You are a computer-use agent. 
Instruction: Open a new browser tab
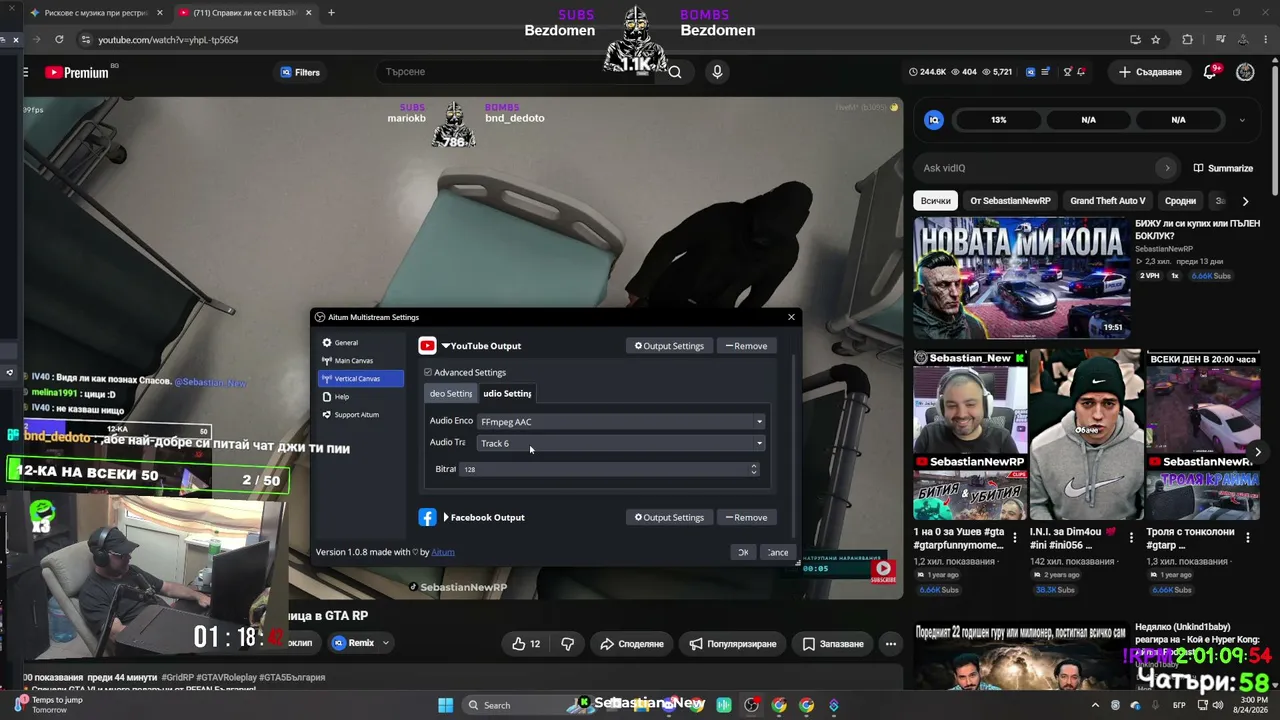point(331,13)
